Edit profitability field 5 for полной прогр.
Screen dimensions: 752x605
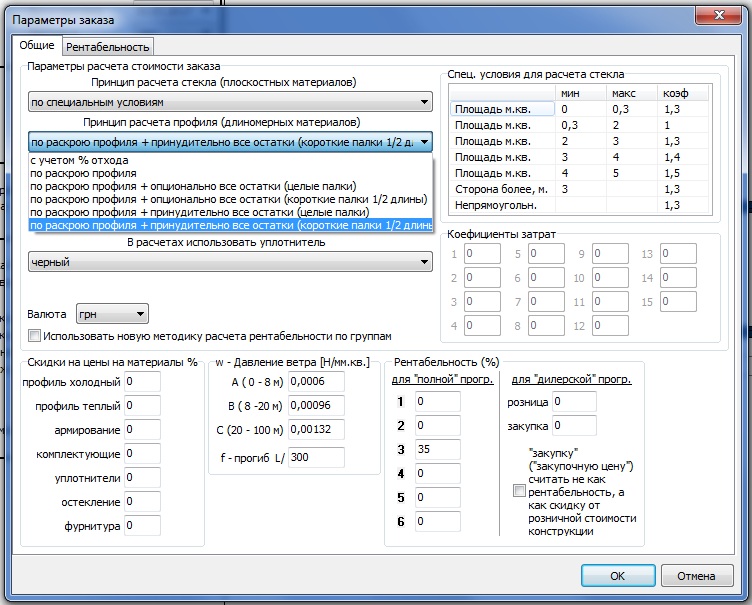click(438, 498)
